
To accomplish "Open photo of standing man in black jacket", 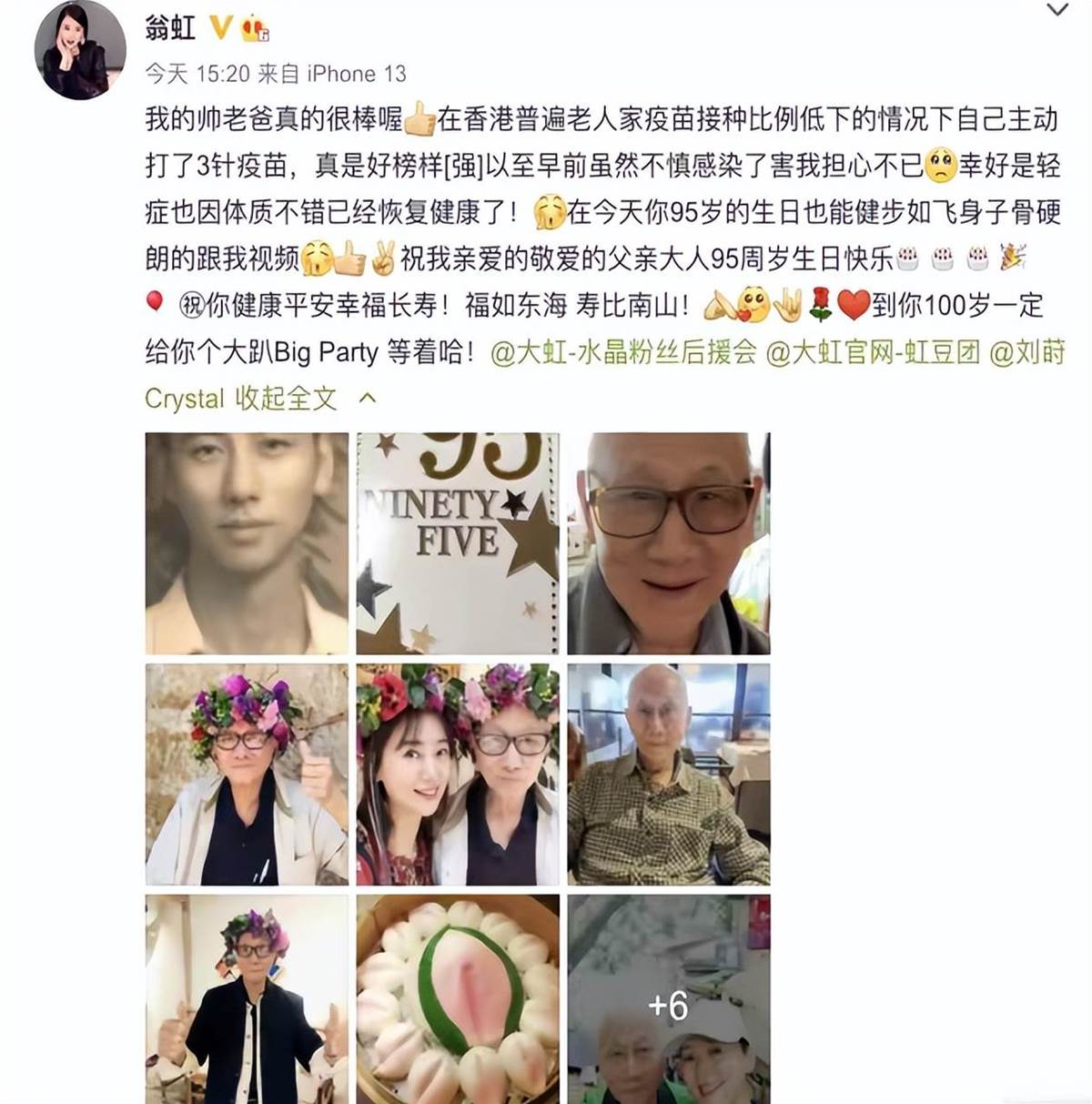I will pyautogui.click(x=247, y=999).
